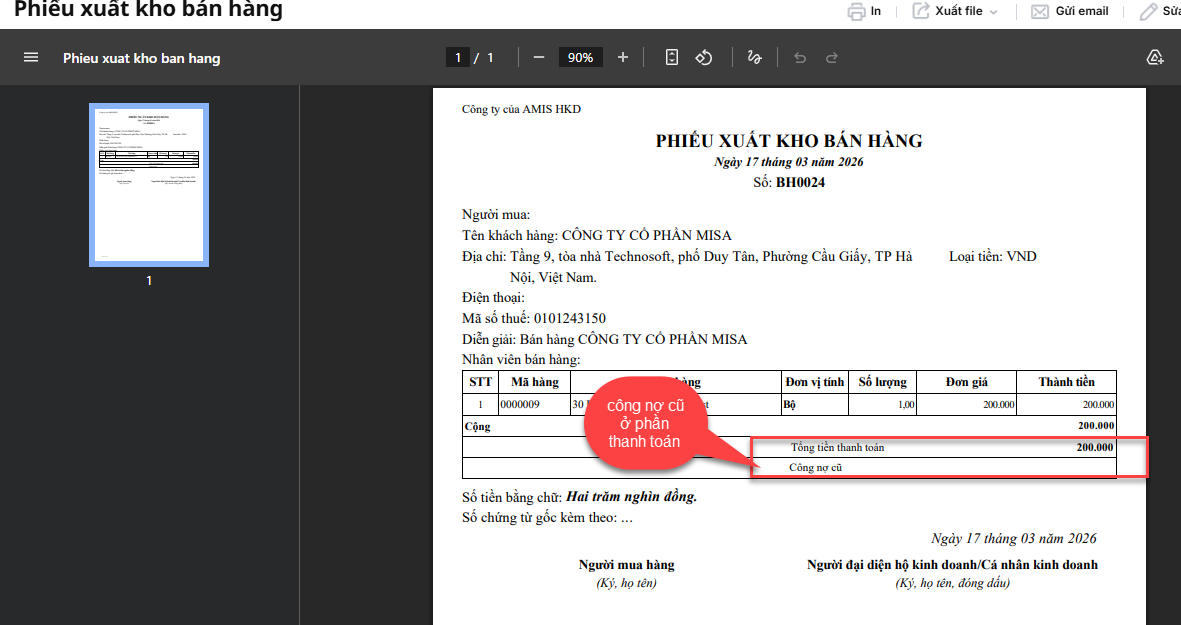Screen dimensions: 1181x625
Task: Click the redo arrow in PDF toolbar
Action: coord(832,58)
